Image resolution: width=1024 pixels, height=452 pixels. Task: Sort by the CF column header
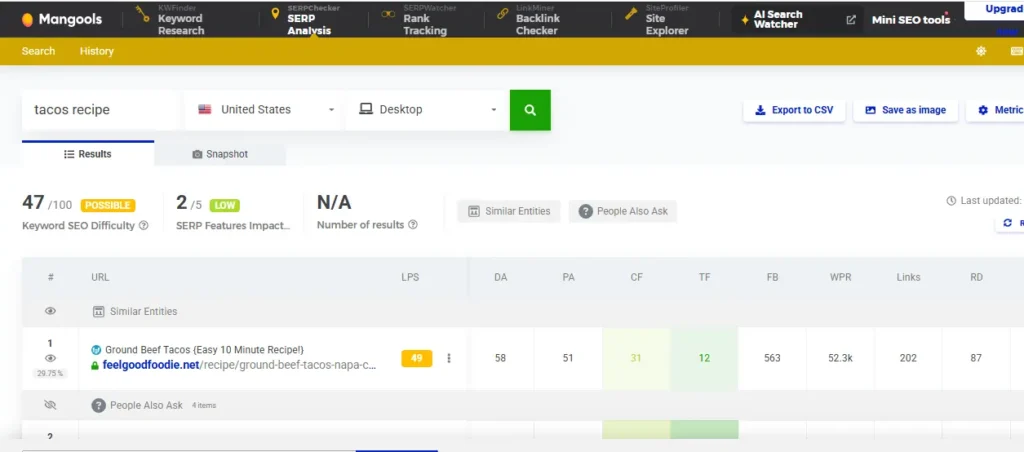pos(637,277)
